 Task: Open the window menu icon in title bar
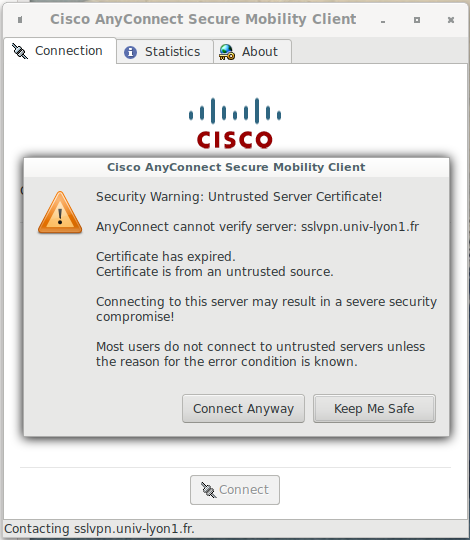[x=20, y=20]
